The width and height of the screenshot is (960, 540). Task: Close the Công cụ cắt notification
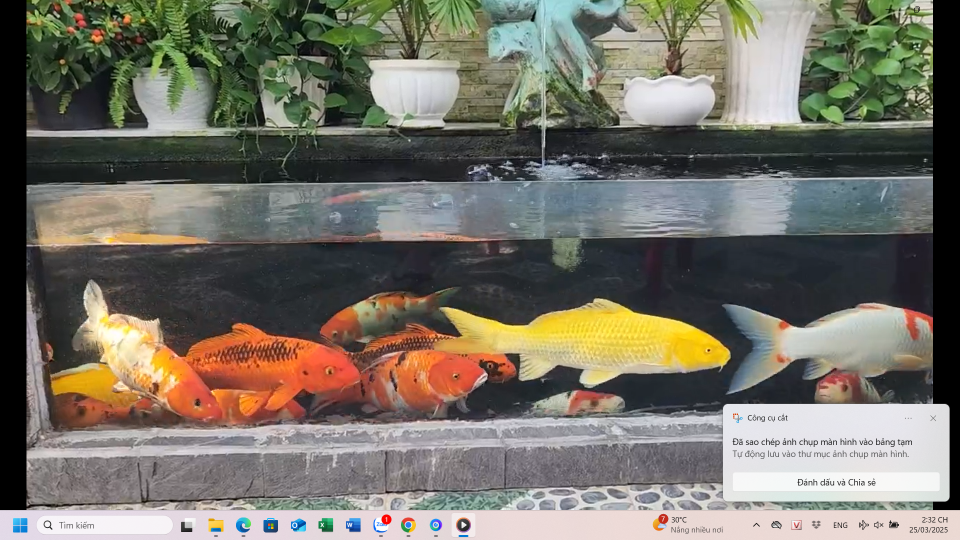click(932, 418)
